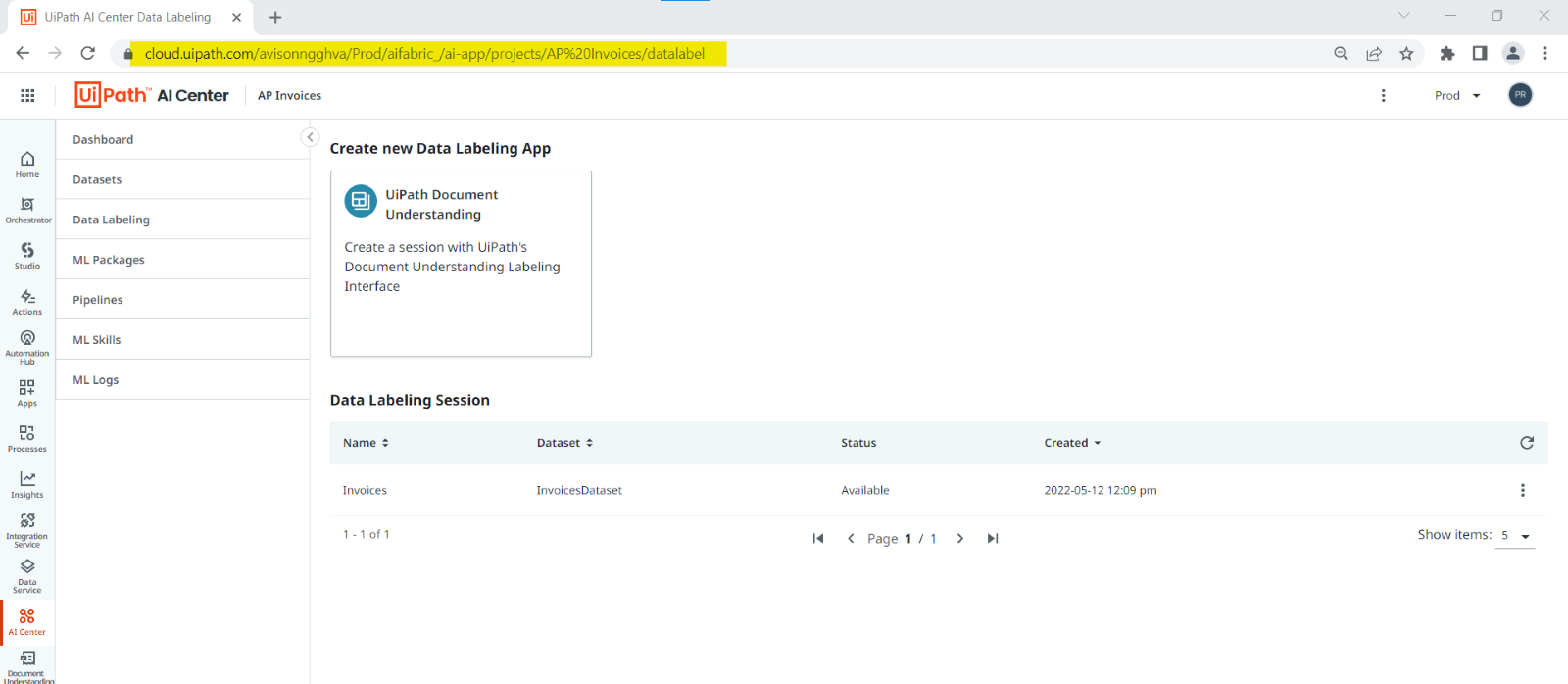Click the Document Understanding card icon
Viewport: 1568px width, 684px height.
361,201
